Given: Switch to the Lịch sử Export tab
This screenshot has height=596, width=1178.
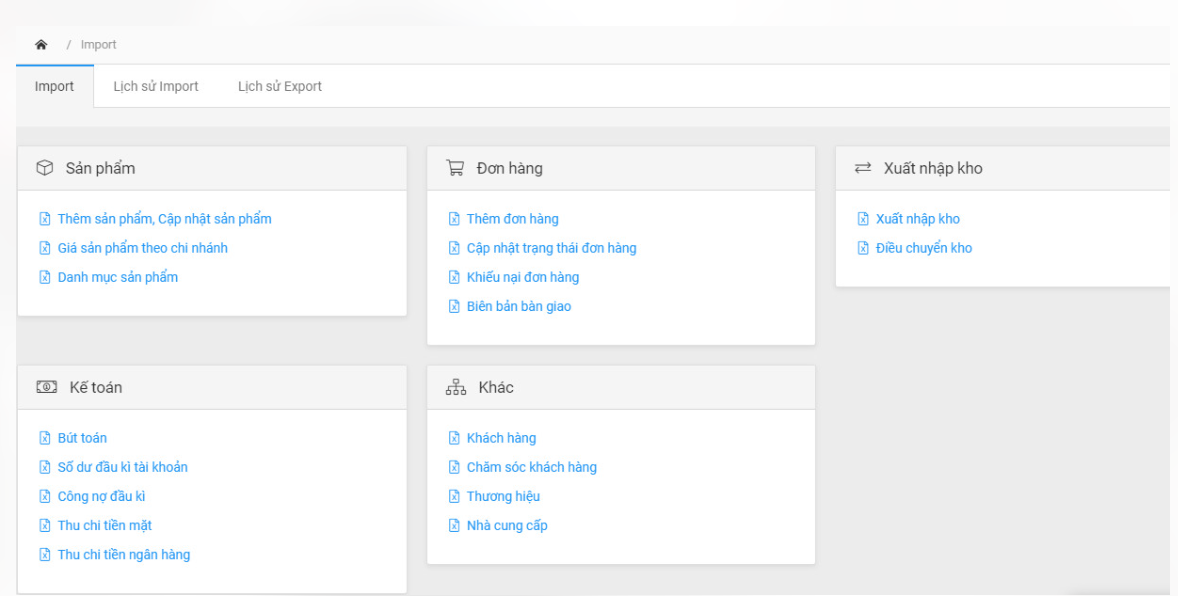Looking at the screenshot, I should [279, 86].
